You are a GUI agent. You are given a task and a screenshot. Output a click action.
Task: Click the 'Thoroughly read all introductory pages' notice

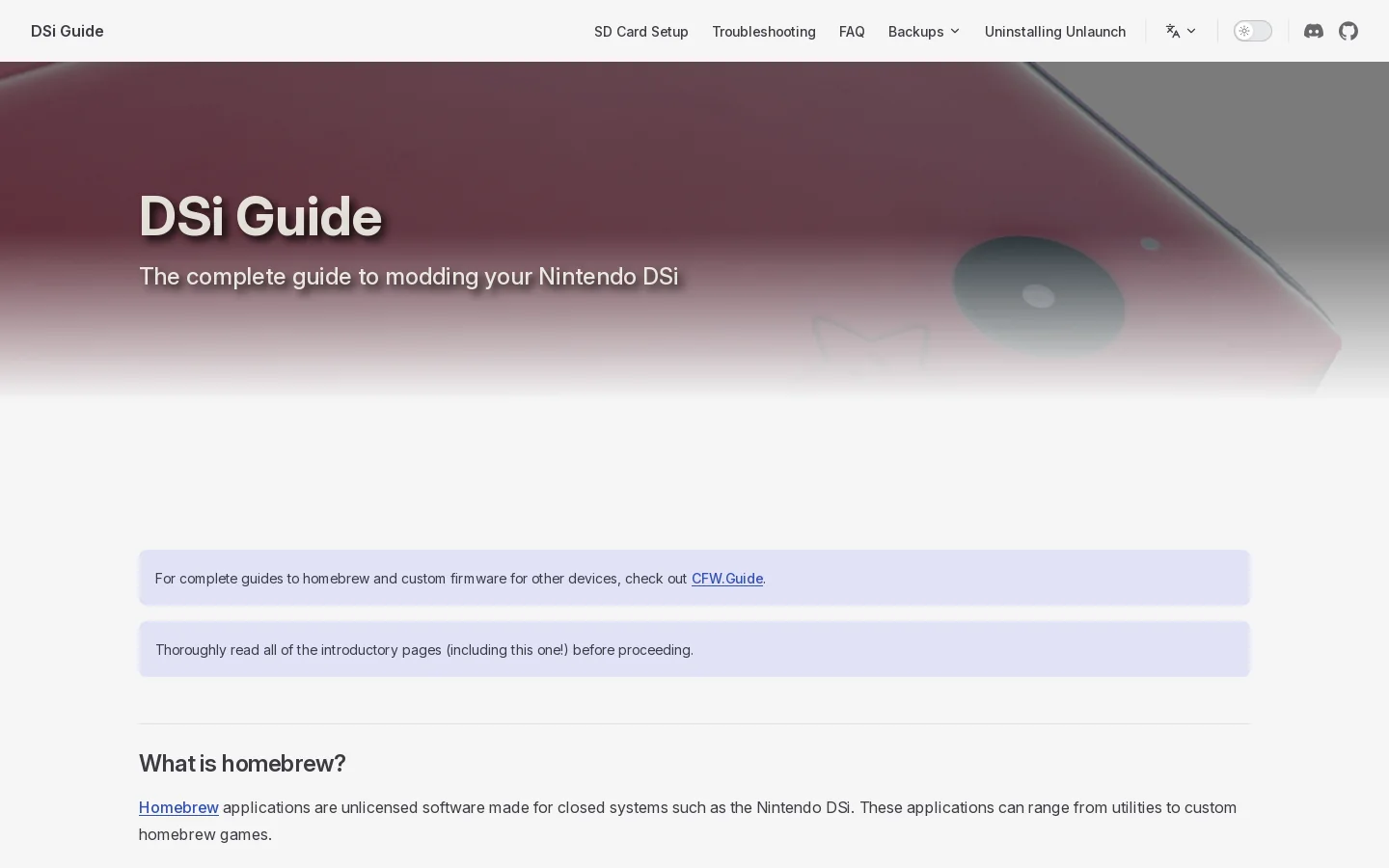pos(694,649)
